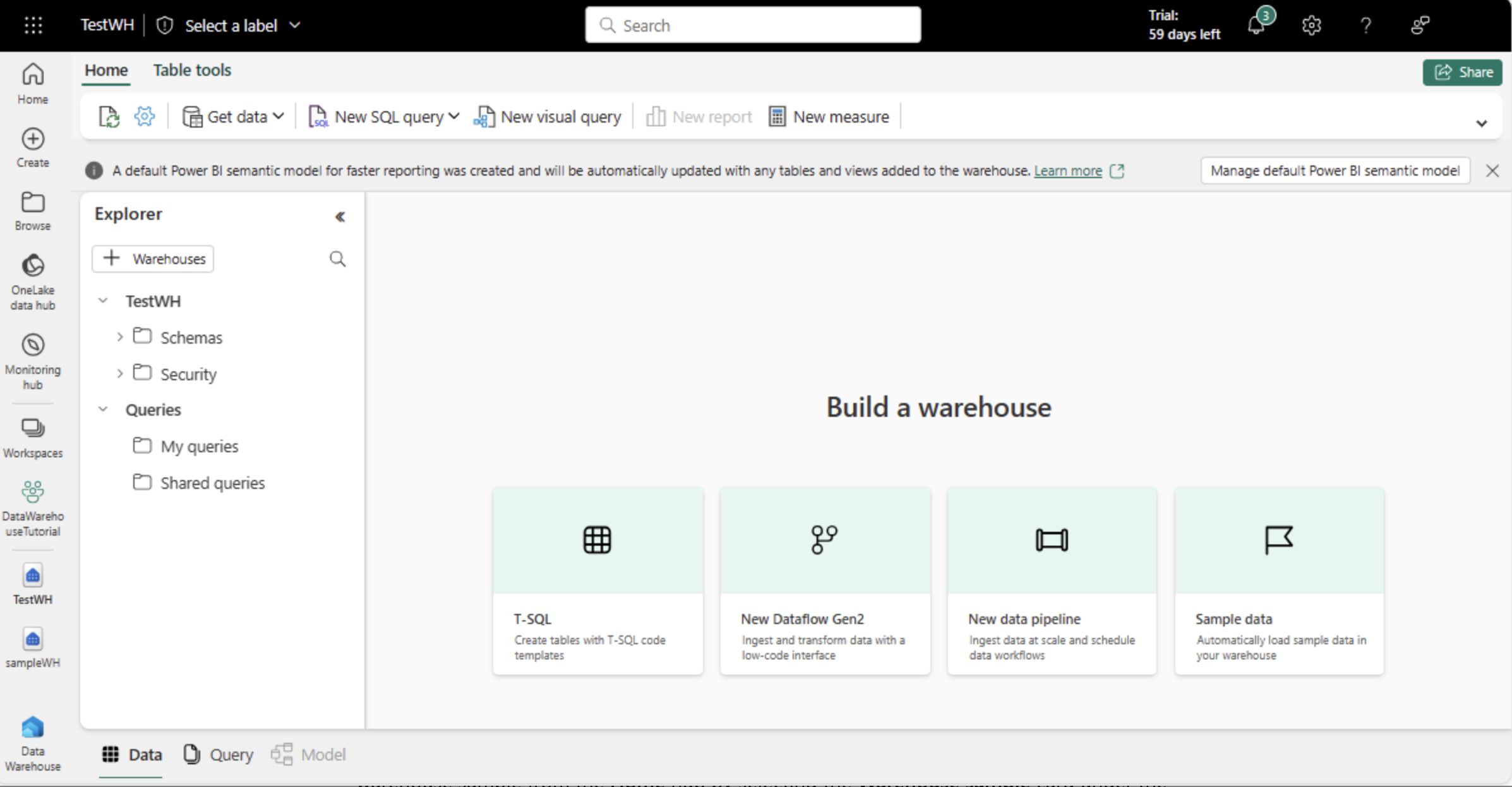This screenshot has height=787, width=1512.
Task: Open feedback icon in top bar
Action: click(1420, 25)
